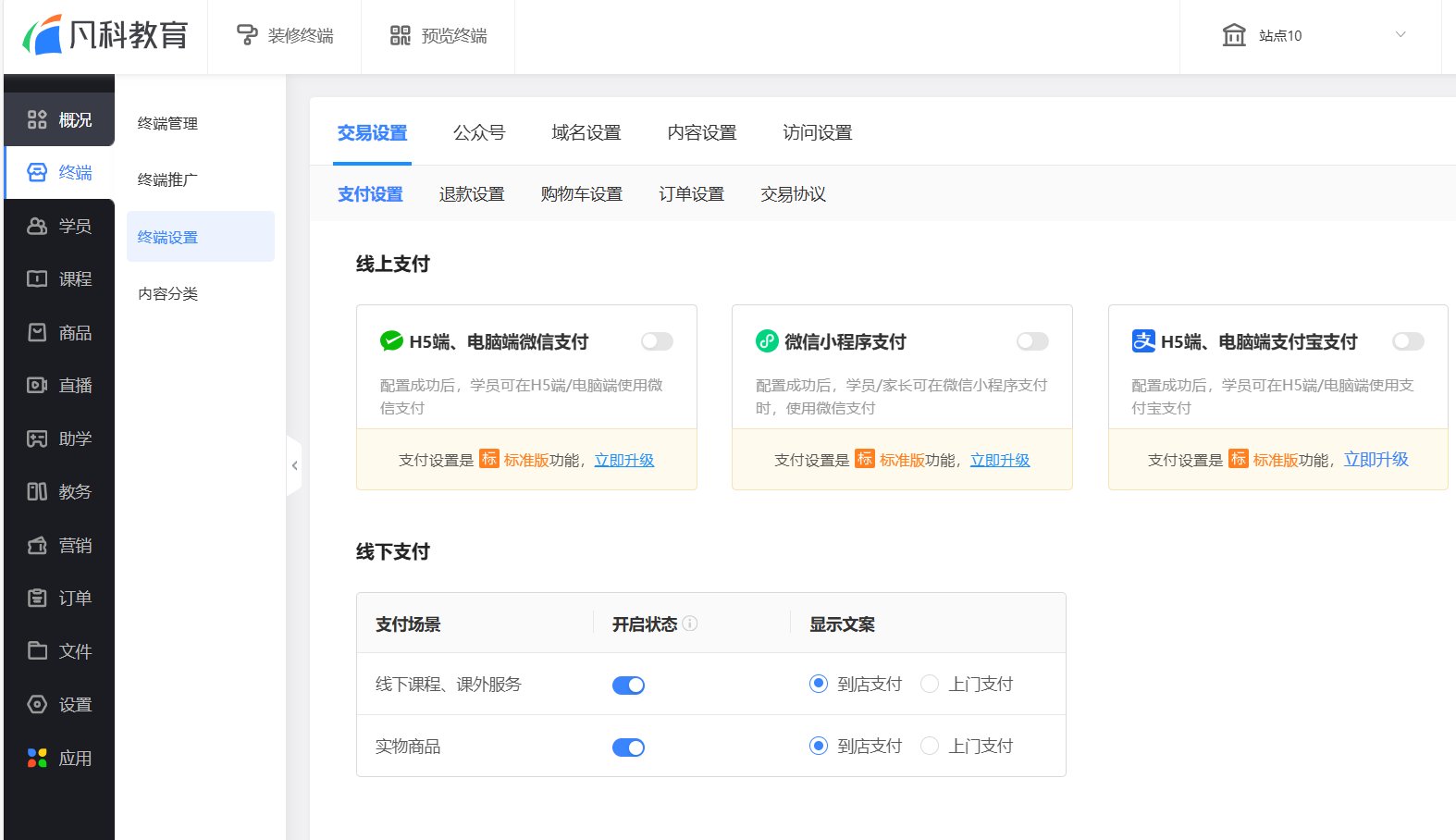
Task: Click the 凡科教育 logo
Action: point(105,35)
